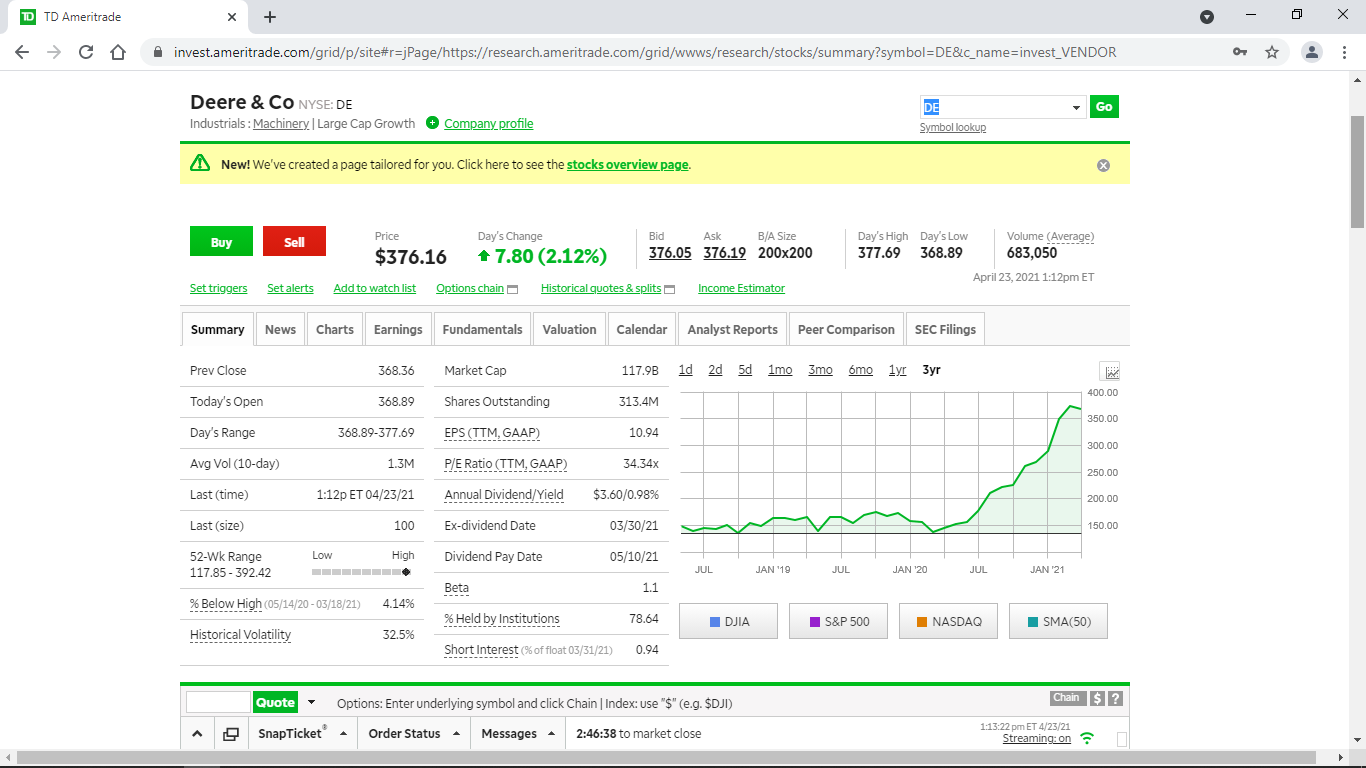Open the Set alerts link
The image size is (1366, 768).
290,288
